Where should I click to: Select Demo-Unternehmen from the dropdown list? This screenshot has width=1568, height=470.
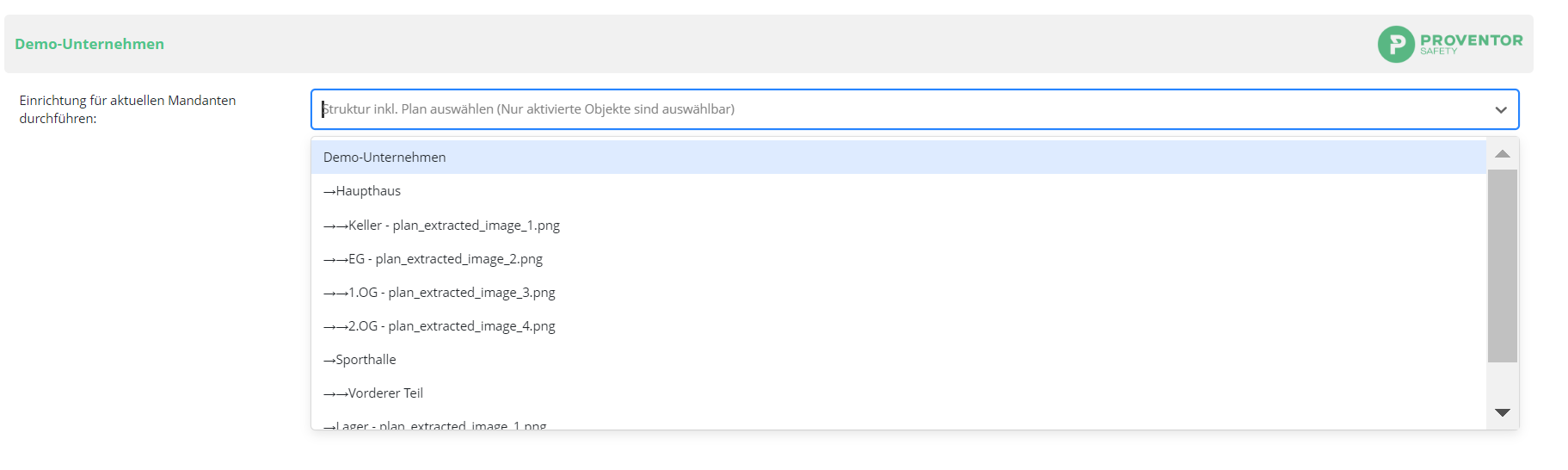pos(899,158)
